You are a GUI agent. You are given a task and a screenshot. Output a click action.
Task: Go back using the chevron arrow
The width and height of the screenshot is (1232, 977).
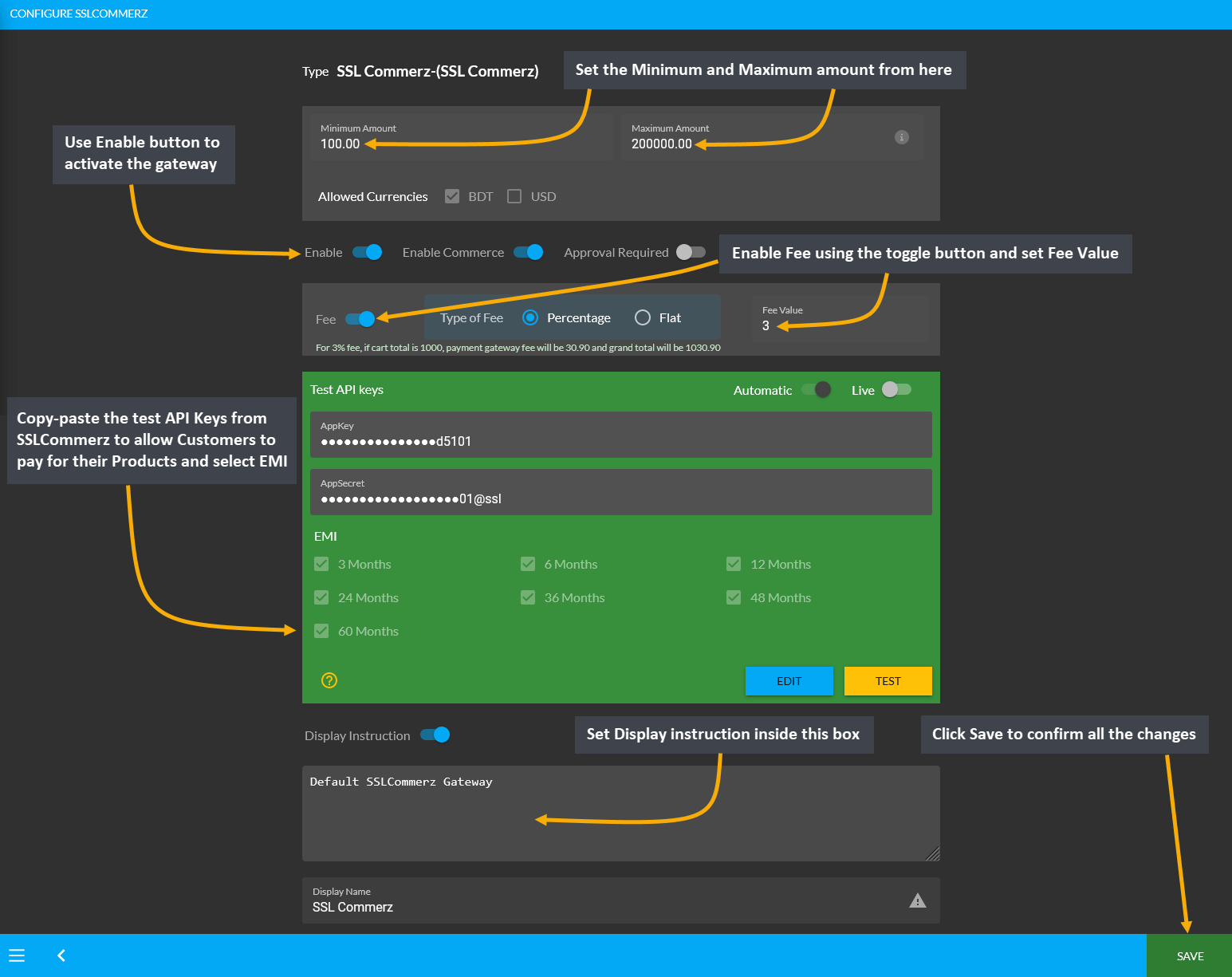61,955
